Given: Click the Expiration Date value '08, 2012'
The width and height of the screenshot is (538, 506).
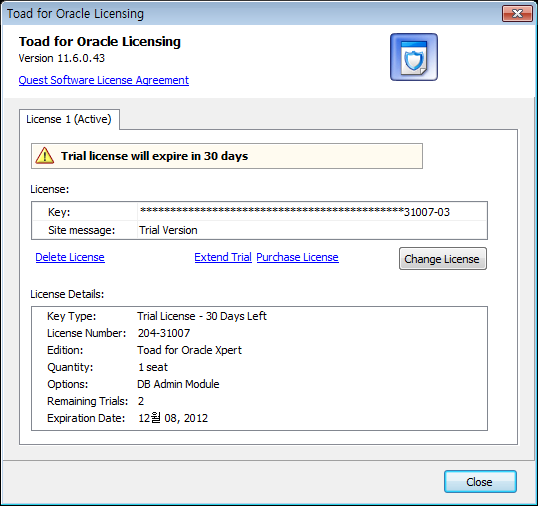Looking at the screenshot, I should coord(186,418).
